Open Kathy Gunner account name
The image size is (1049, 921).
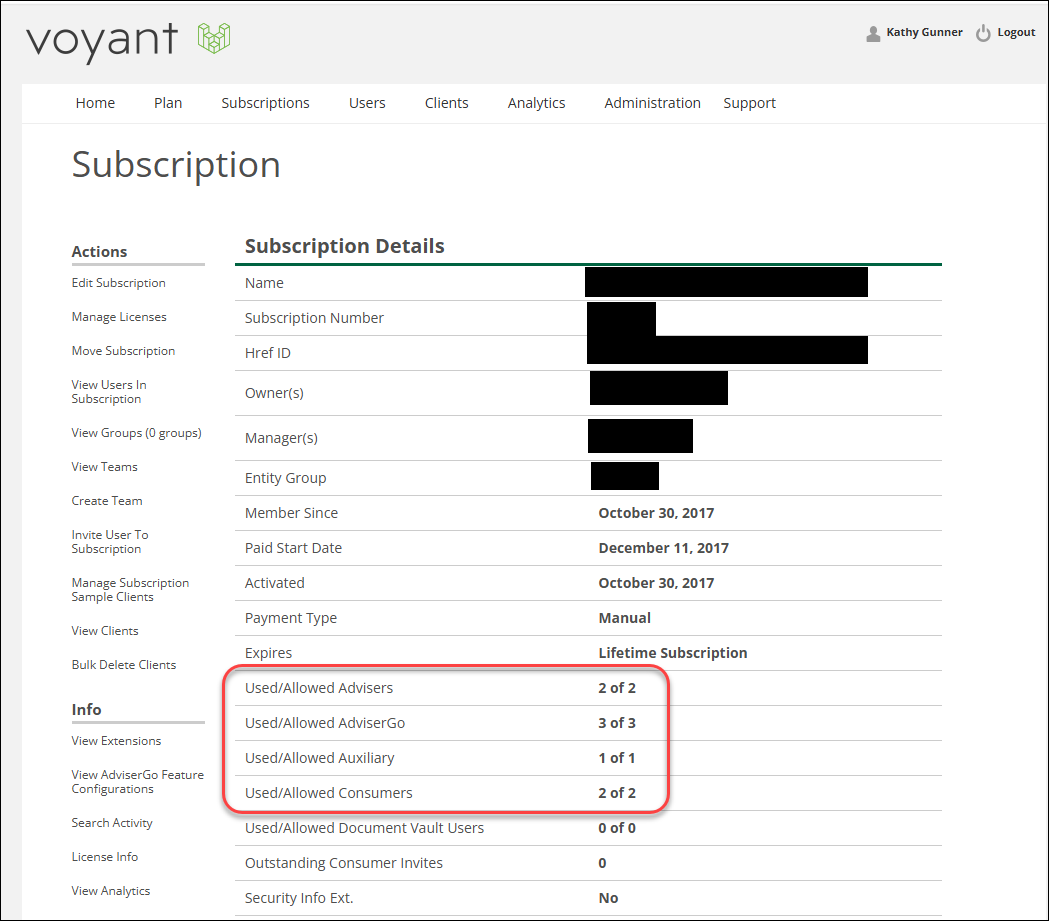point(924,32)
